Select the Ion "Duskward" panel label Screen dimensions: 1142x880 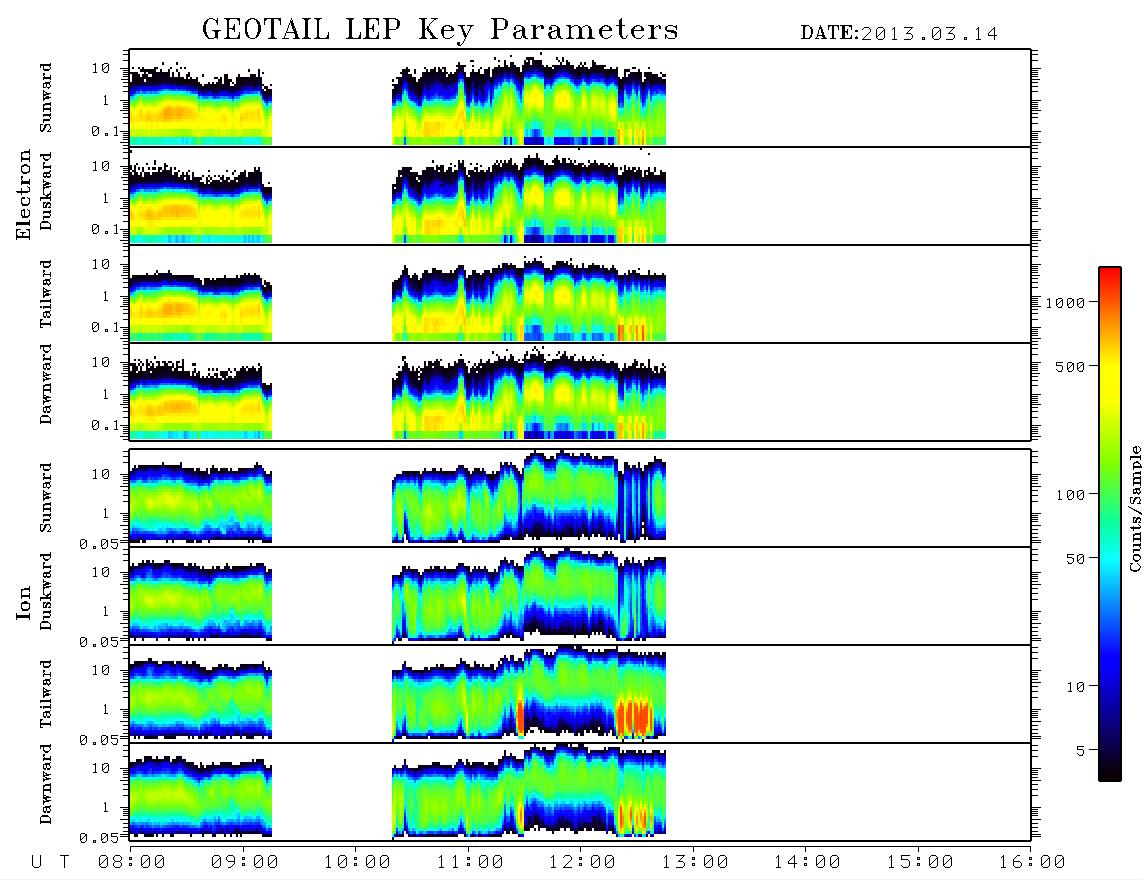(x=46, y=591)
